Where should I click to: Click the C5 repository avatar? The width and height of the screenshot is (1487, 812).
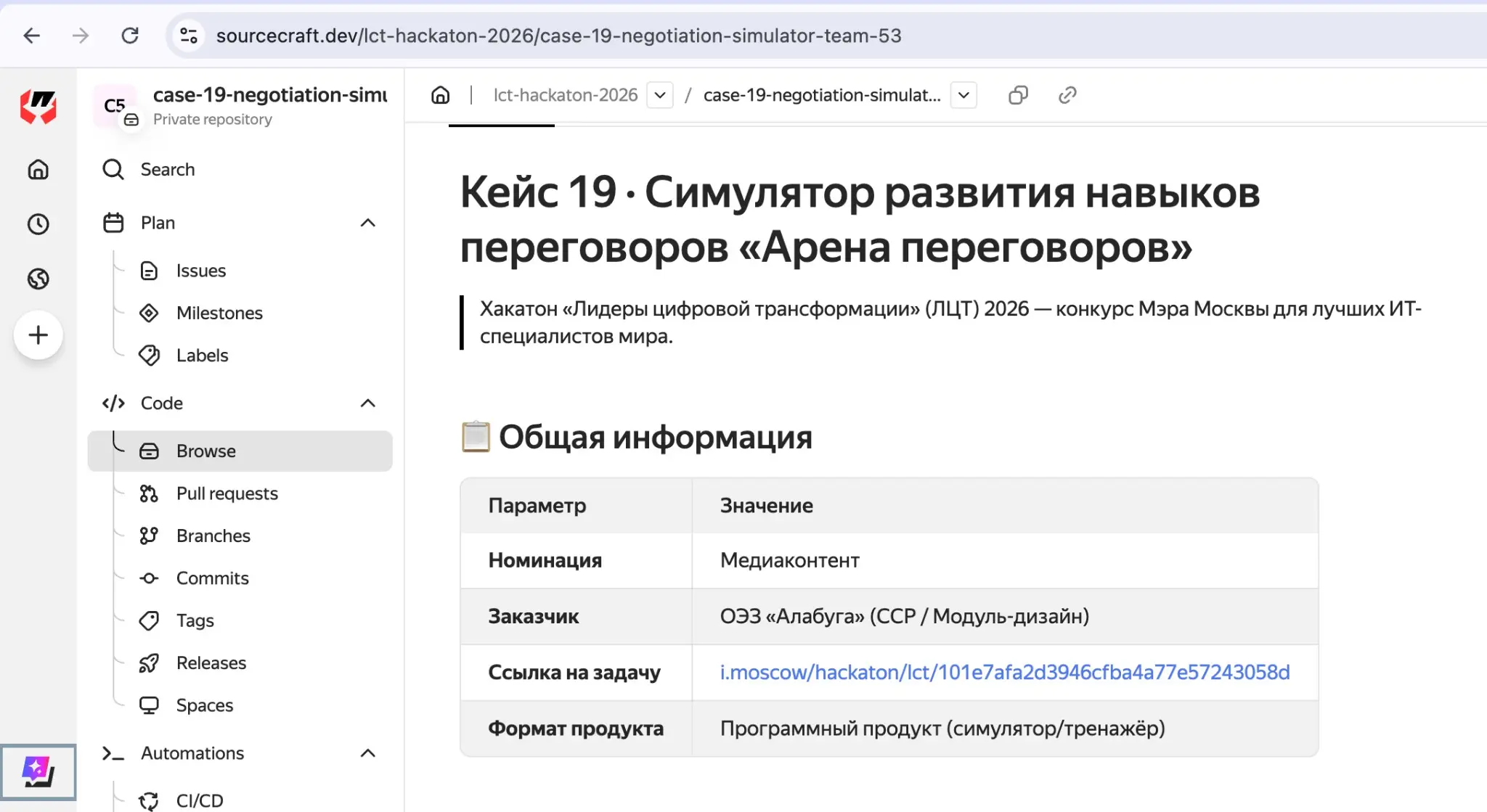pyautogui.click(x=115, y=106)
